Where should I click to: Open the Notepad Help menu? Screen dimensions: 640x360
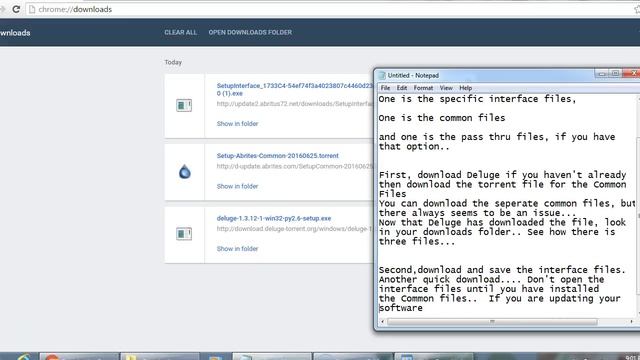465,88
